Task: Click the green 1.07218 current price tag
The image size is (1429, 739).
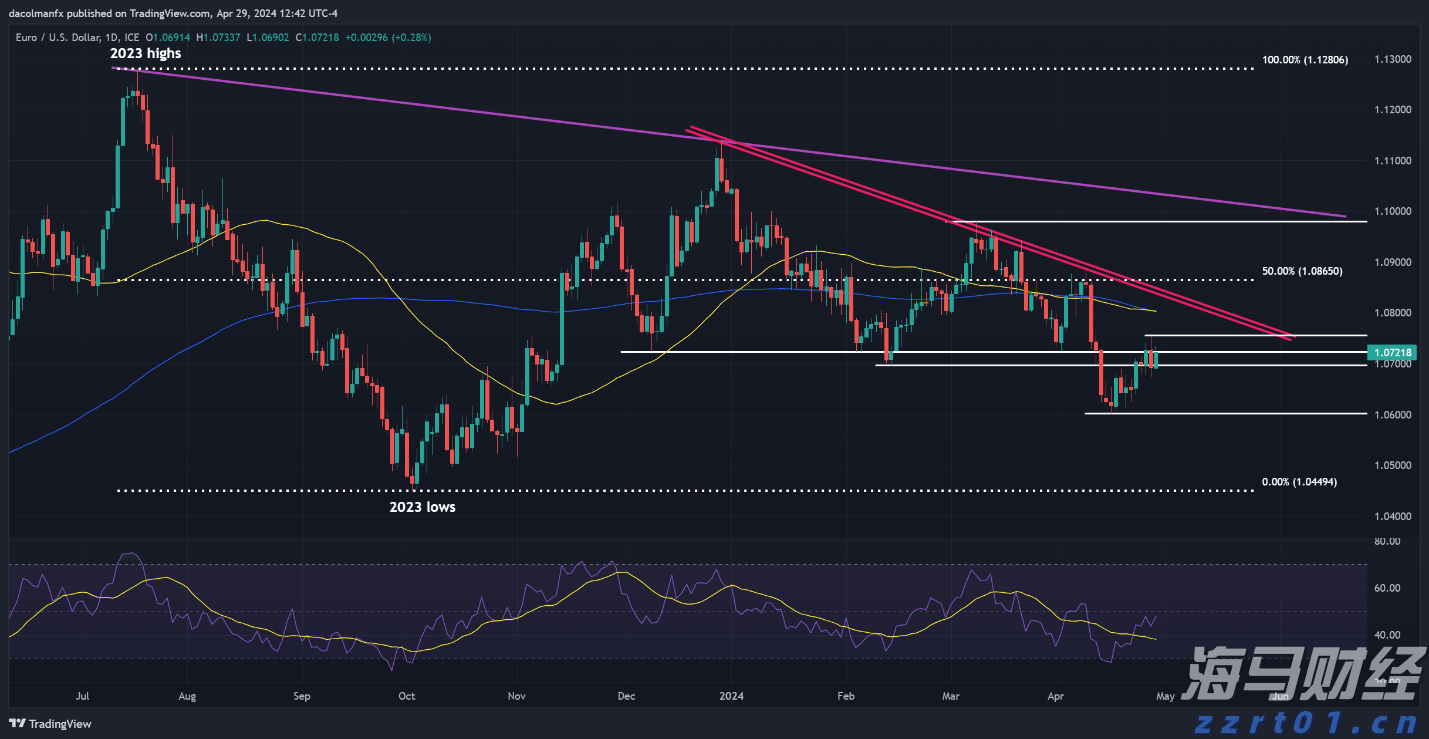Action: coord(1395,353)
